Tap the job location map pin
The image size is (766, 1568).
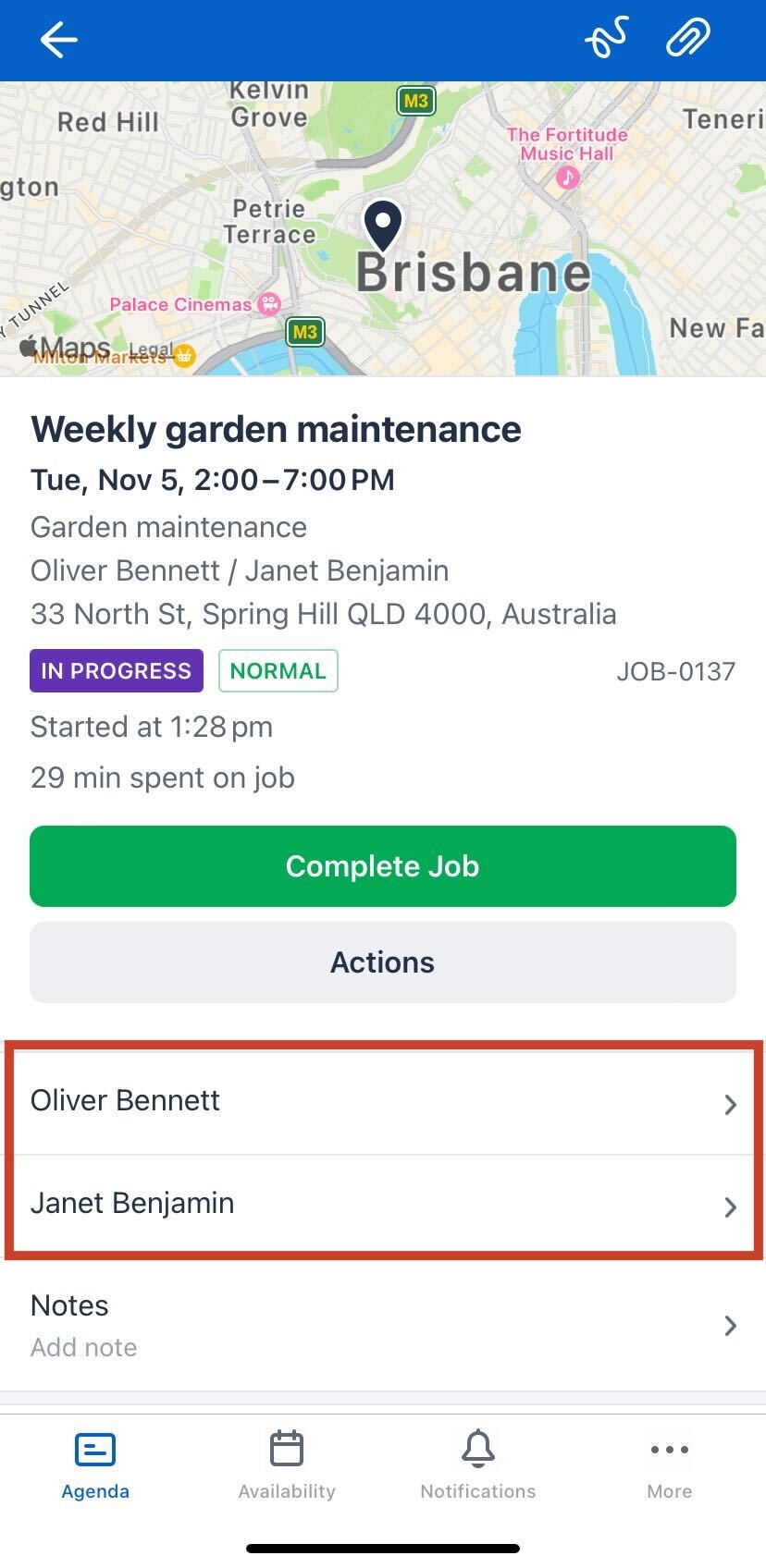382,227
